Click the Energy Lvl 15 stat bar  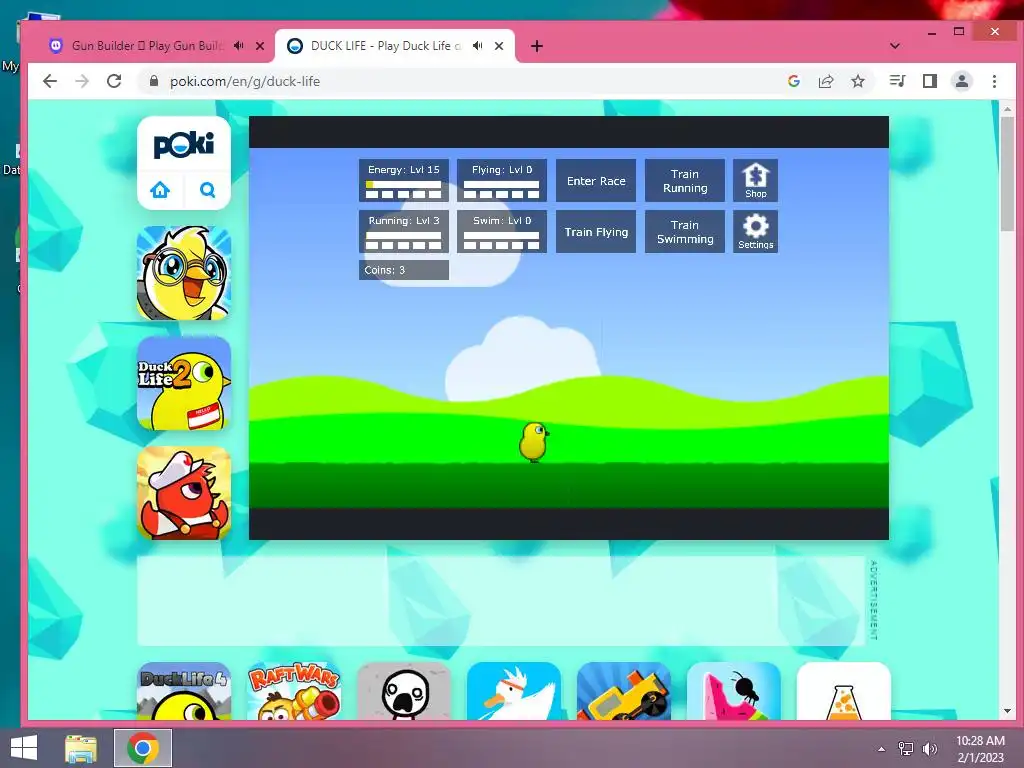click(x=404, y=180)
